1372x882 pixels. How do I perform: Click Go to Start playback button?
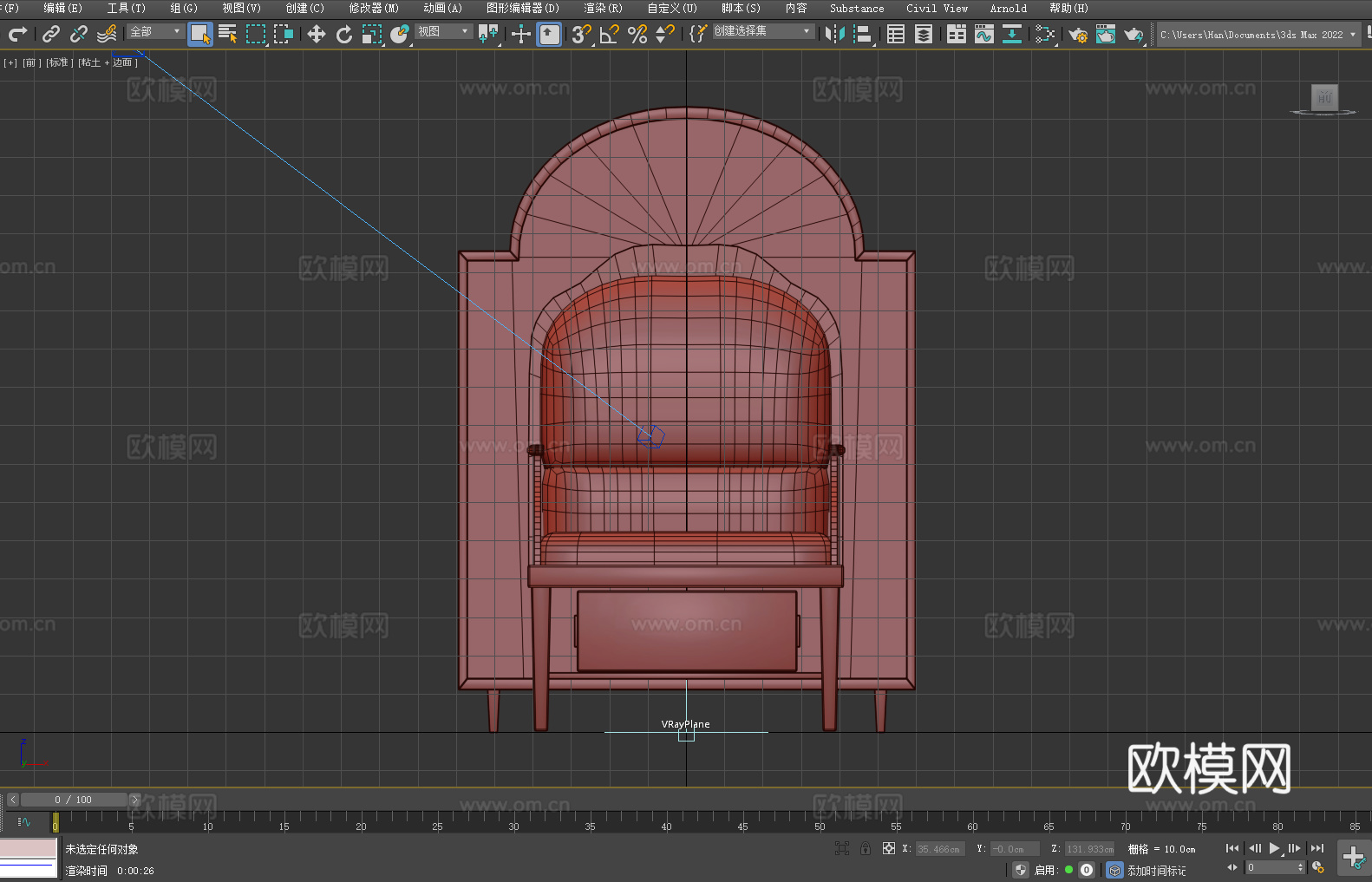click(1232, 848)
